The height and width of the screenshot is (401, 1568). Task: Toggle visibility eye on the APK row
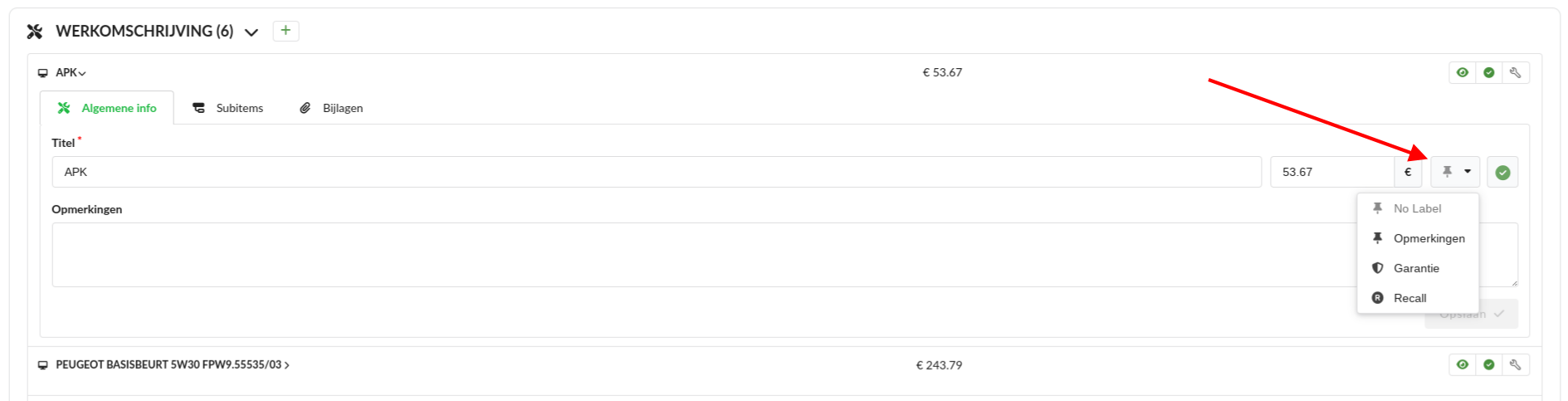(x=1463, y=73)
